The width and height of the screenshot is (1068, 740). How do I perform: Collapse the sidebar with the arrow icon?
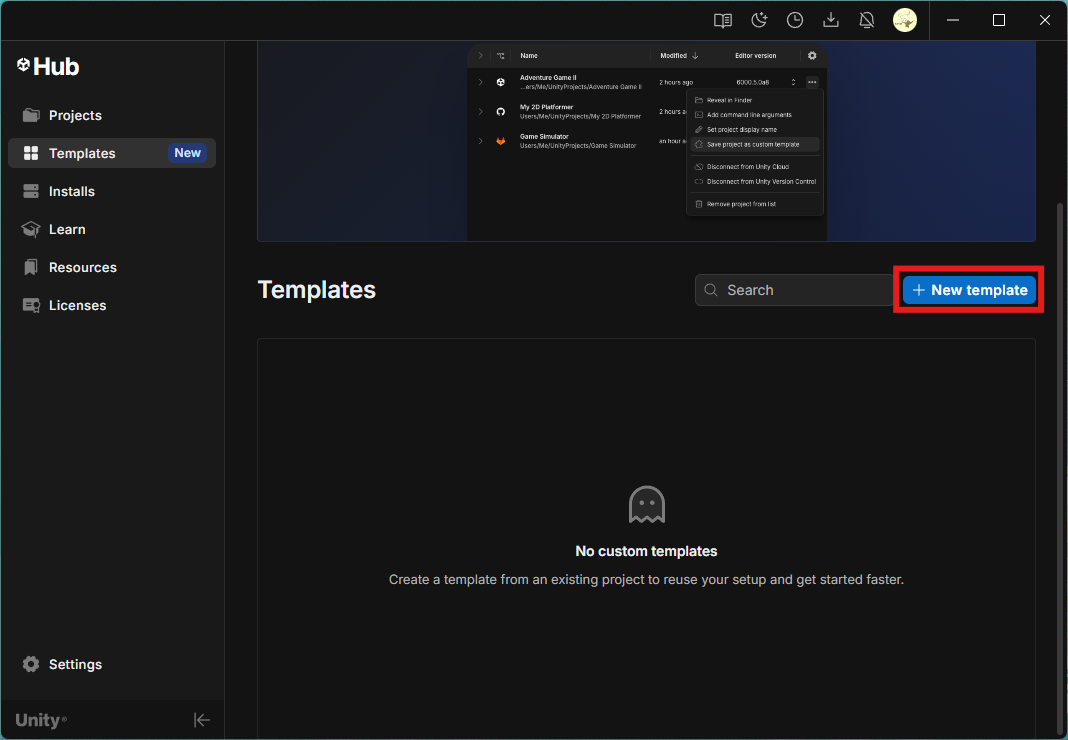(x=202, y=720)
